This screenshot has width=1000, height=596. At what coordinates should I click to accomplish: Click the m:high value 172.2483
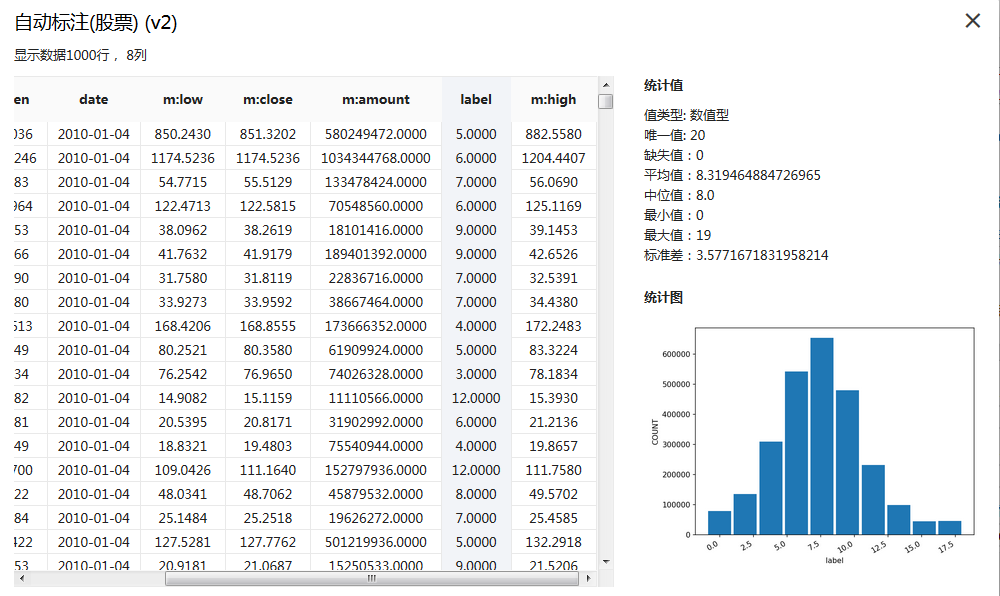tap(554, 326)
